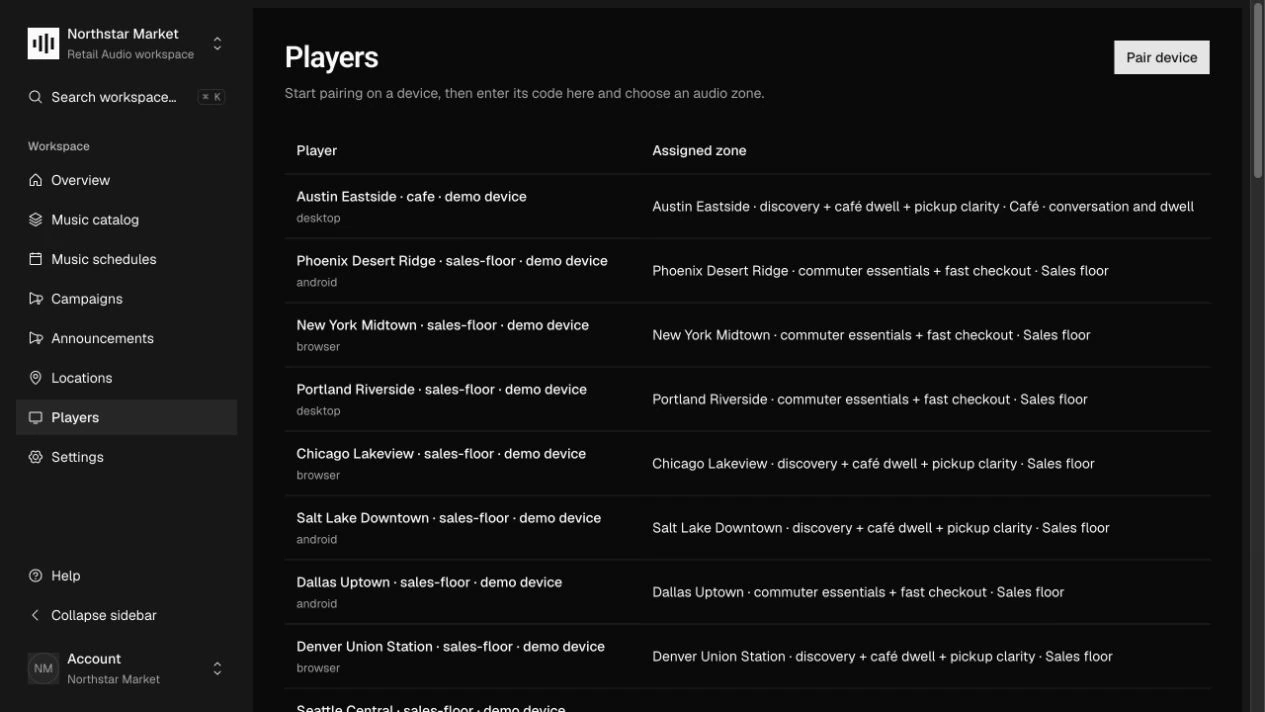
Task: Open Music schedules
Action: (126, 259)
